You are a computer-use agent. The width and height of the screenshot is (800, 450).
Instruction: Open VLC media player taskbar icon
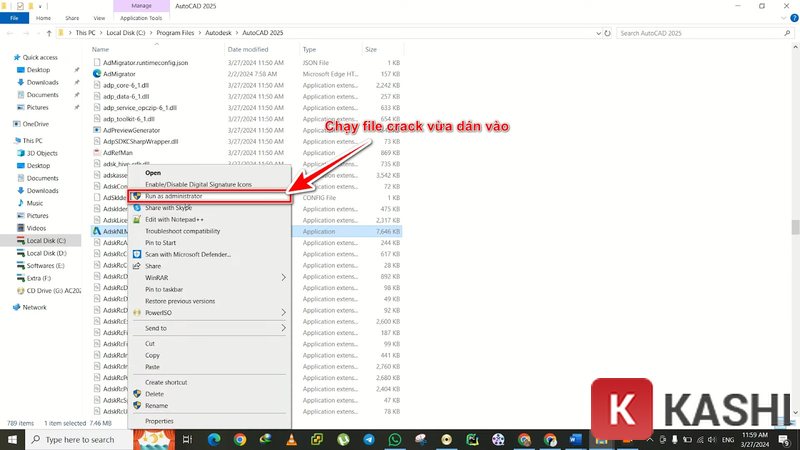coord(291,439)
